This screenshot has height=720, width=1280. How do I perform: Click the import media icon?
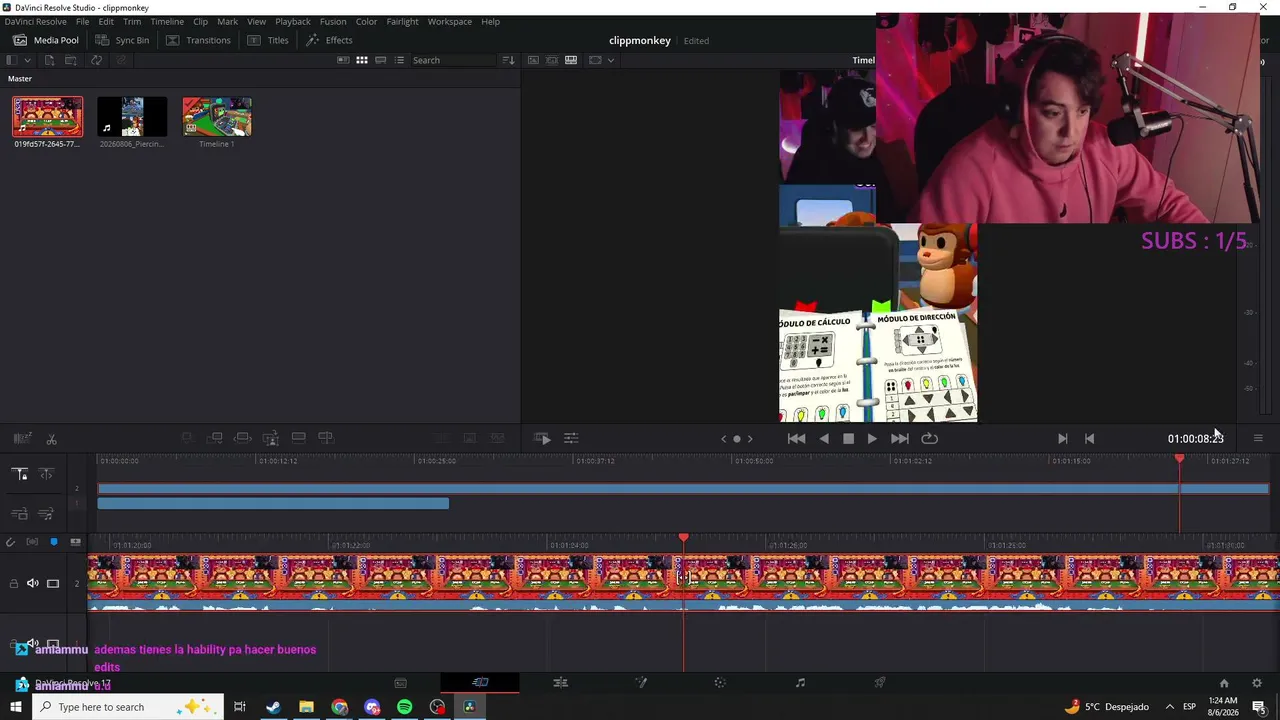[x=49, y=60]
